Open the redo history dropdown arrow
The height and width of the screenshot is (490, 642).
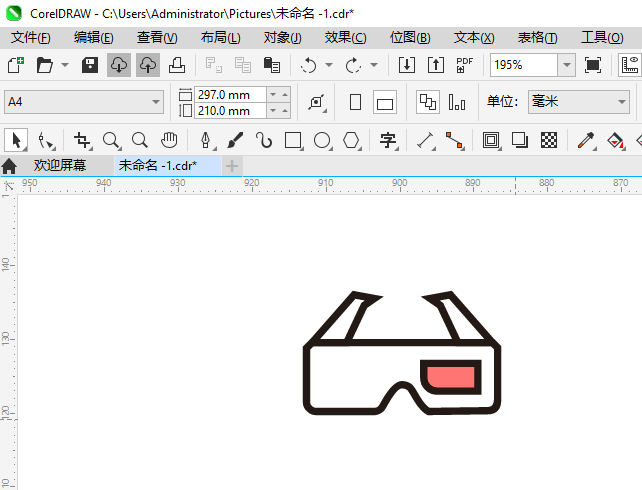[374, 65]
